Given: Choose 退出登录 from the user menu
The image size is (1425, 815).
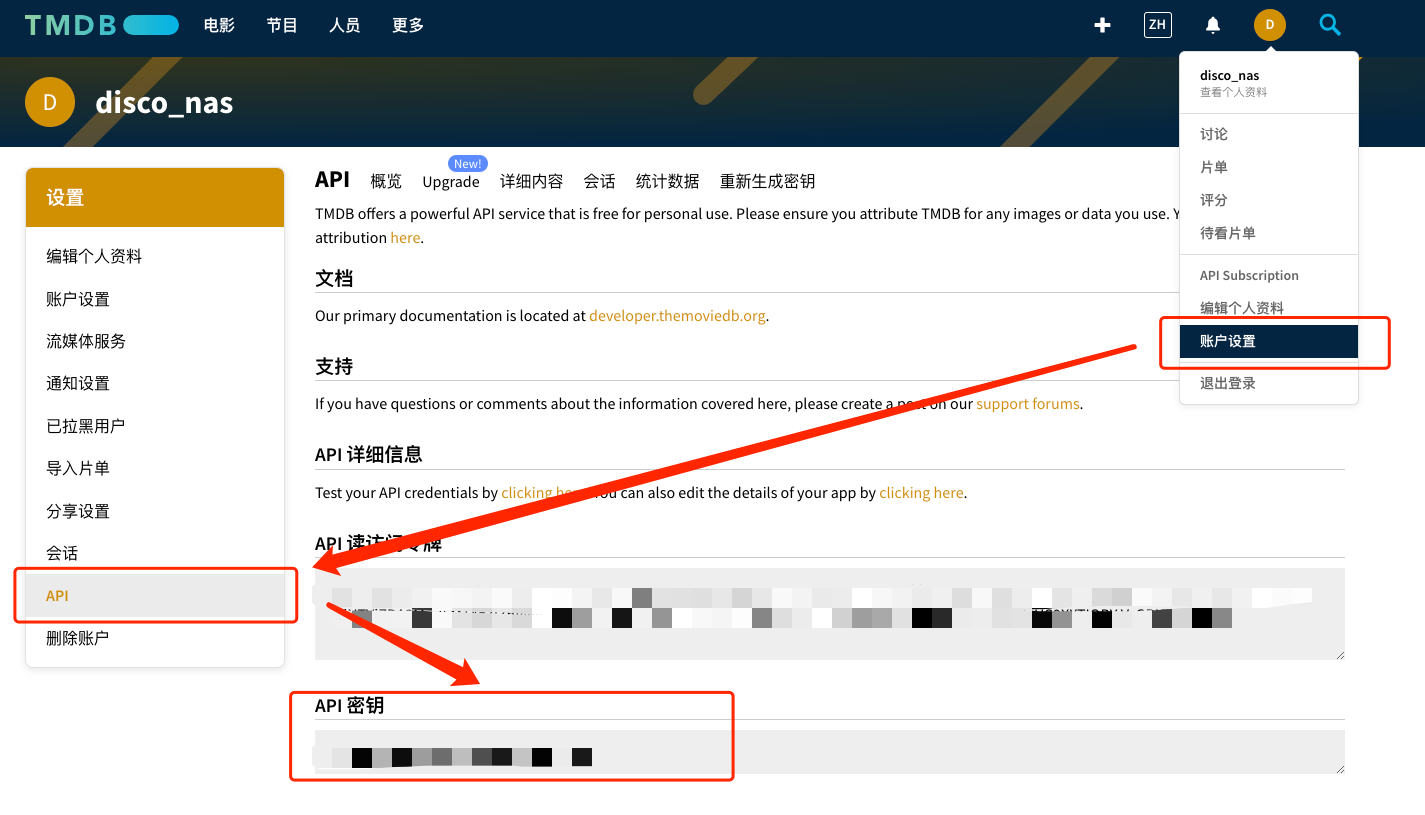Looking at the screenshot, I should (1228, 383).
